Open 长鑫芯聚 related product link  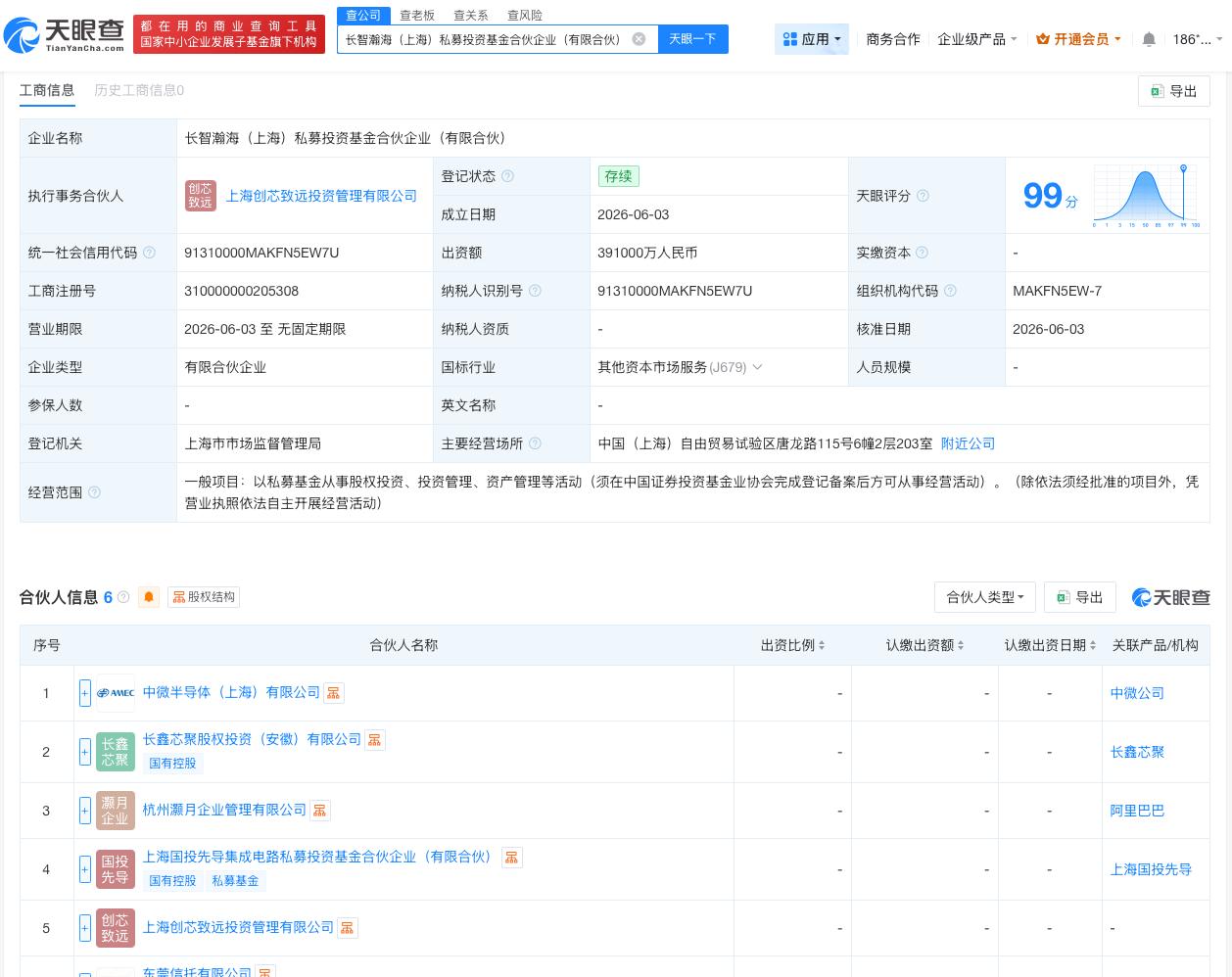click(1137, 752)
